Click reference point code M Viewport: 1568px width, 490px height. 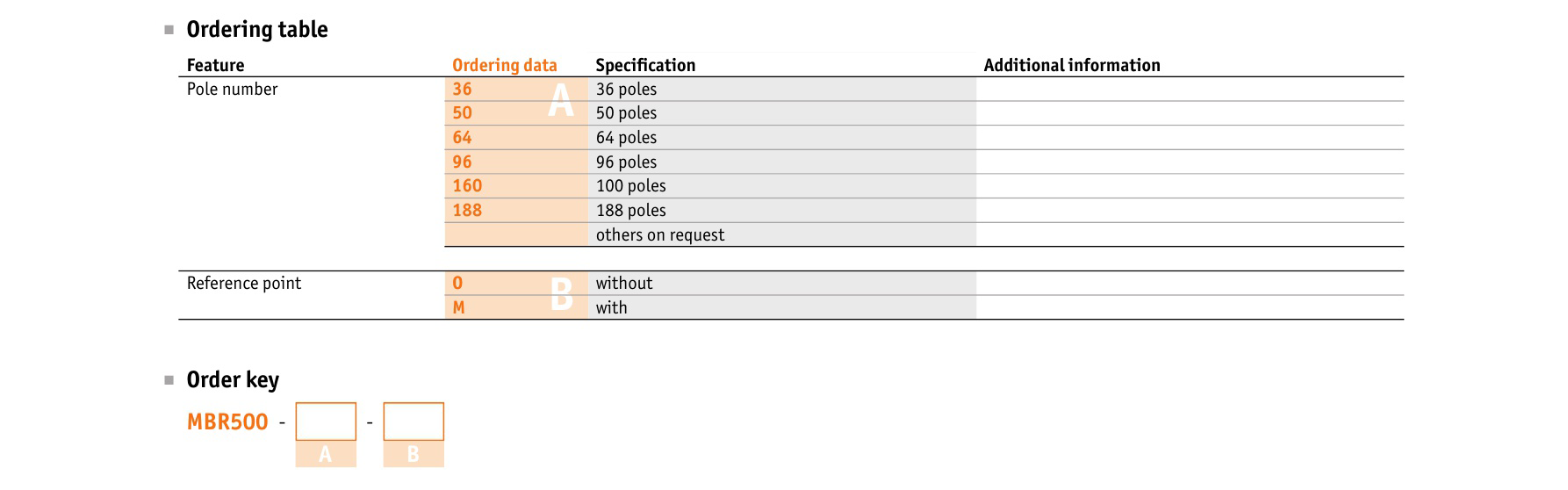[458, 308]
